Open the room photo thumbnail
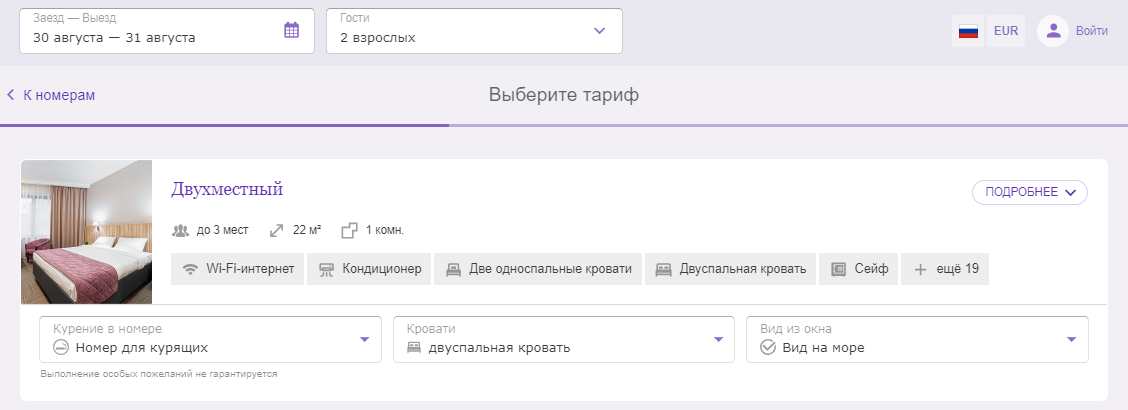The image size is (1128, 410). point(86,232)
